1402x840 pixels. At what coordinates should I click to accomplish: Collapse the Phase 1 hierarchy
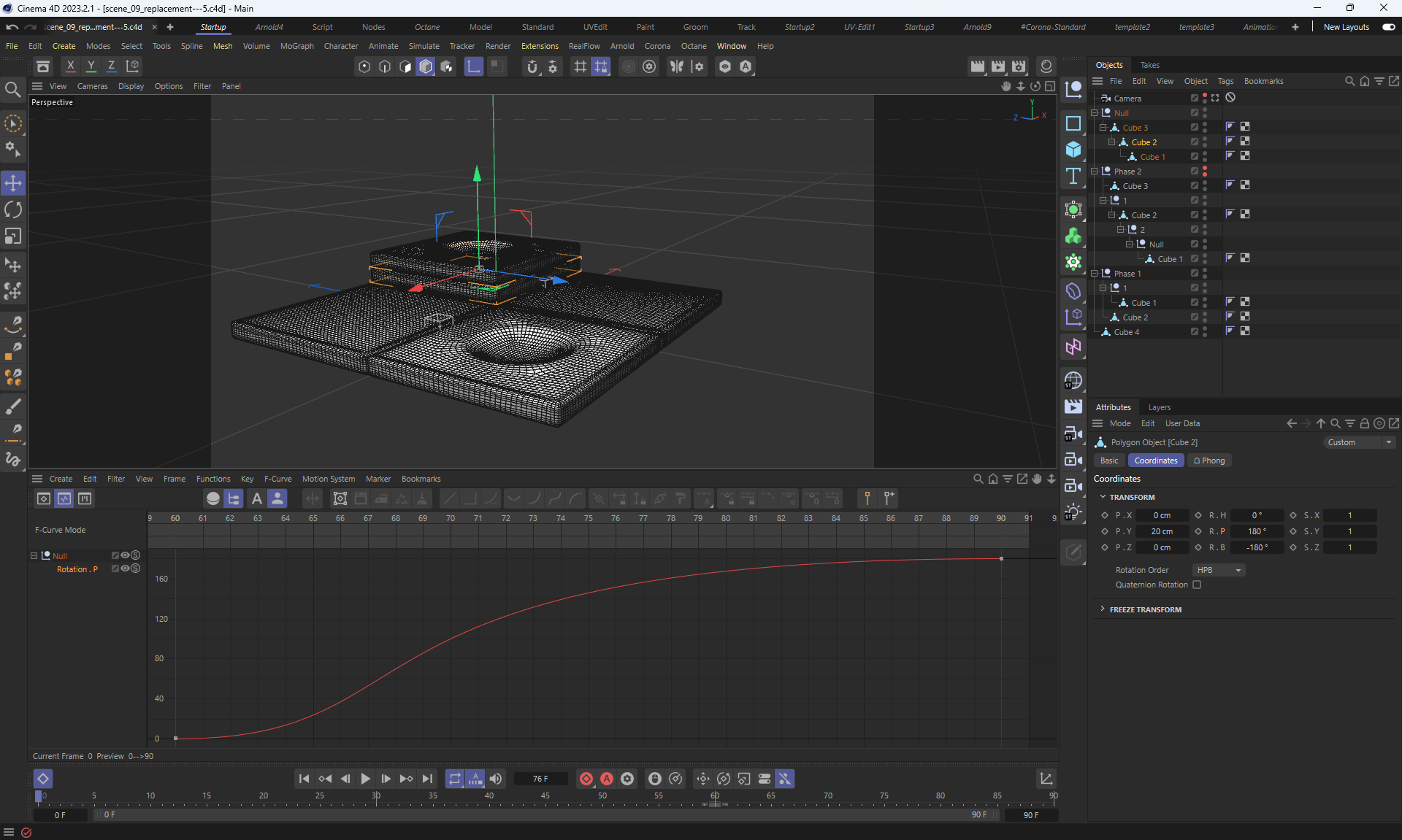(x=1095, y=274)
